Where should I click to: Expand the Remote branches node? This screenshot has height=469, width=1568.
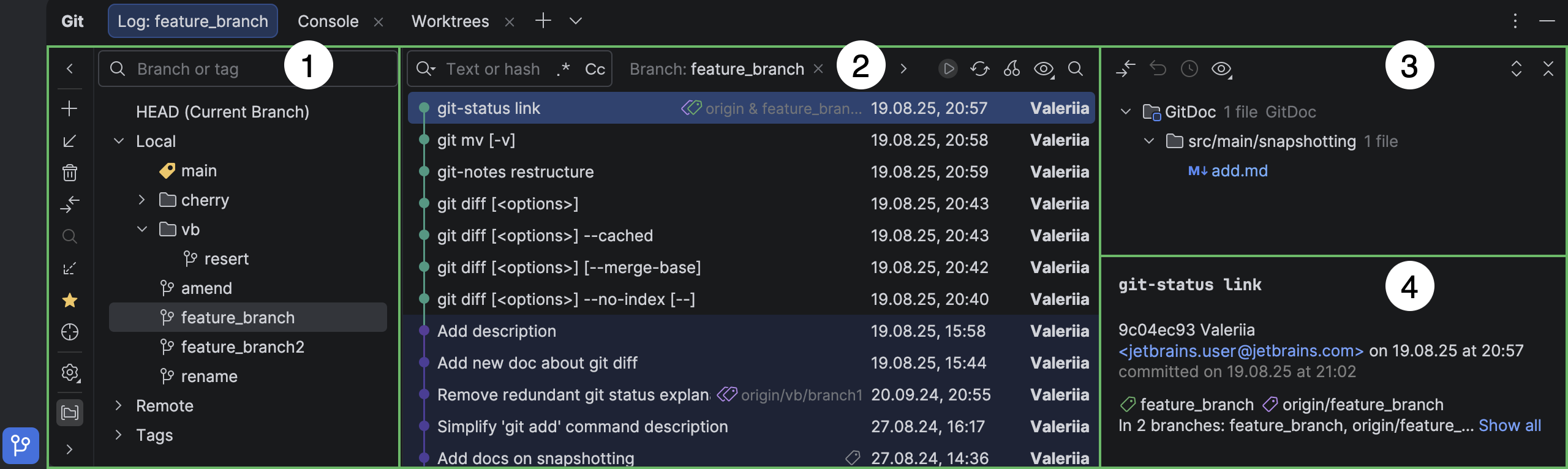pyautogui.click(x=119, y=405)
